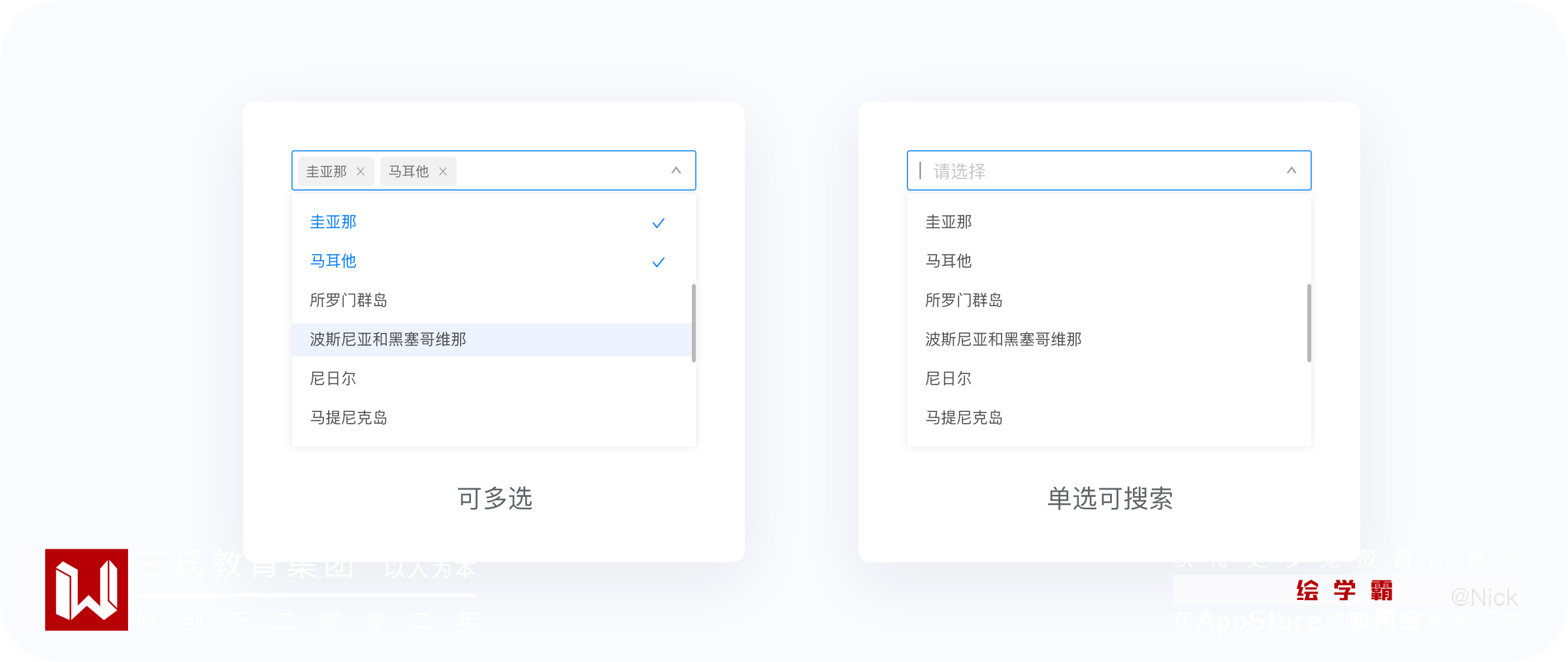Screen dimensions: 1568x662
Task: Choose 波斯尼亚和黑塞哥维那 in the searchable list
Action: tap(1107, 339)
